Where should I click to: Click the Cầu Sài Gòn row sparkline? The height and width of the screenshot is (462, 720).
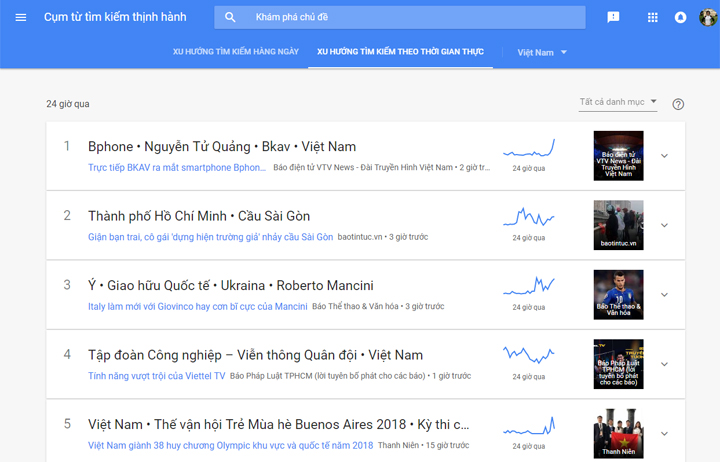529,217
